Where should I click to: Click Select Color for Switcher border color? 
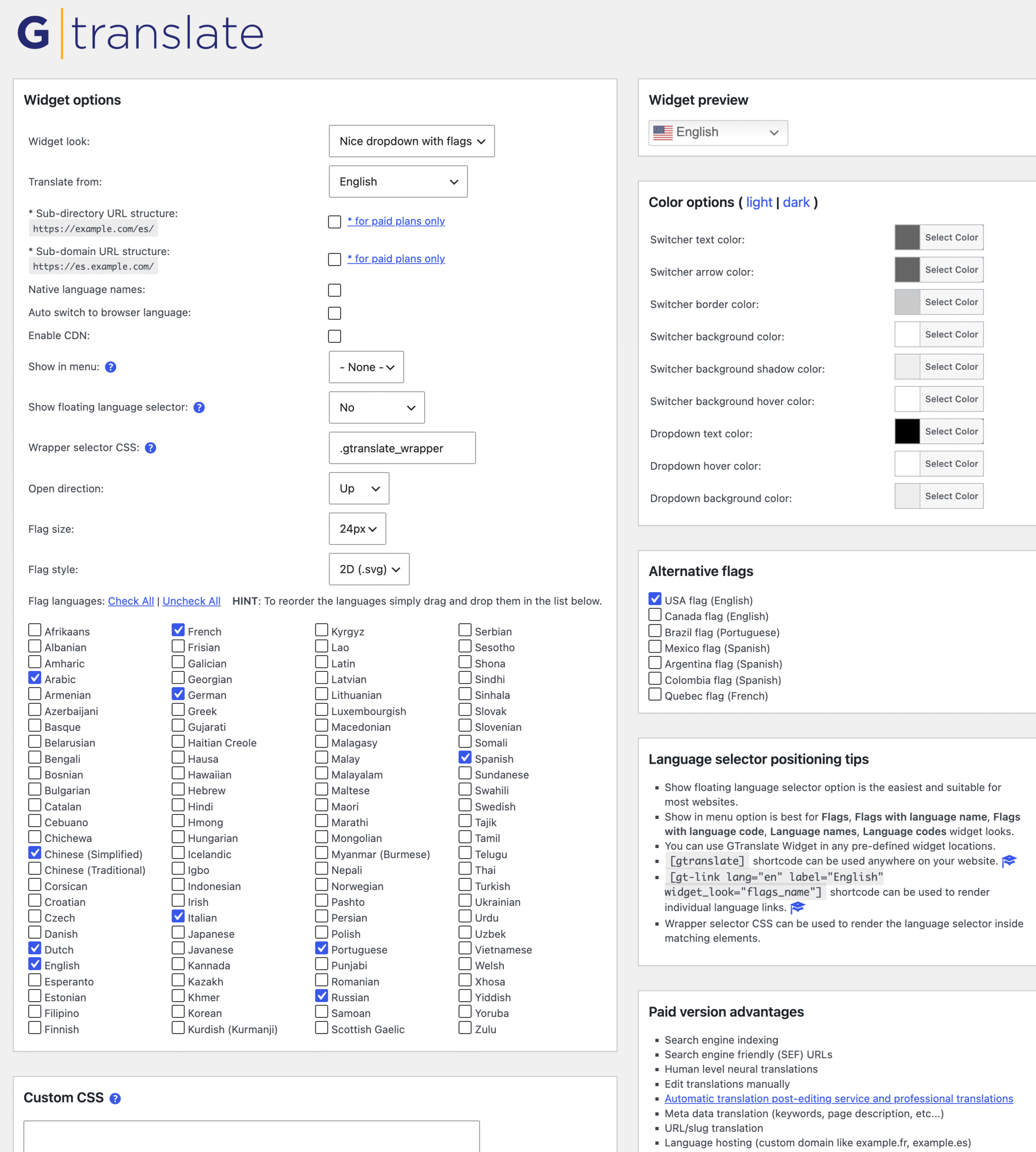[951, 302]
